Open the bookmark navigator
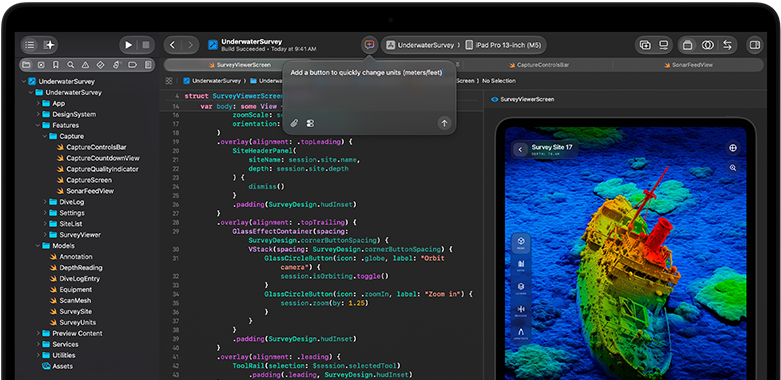The image size is (781, 380). pyautogui.click(x=56, y=65)
